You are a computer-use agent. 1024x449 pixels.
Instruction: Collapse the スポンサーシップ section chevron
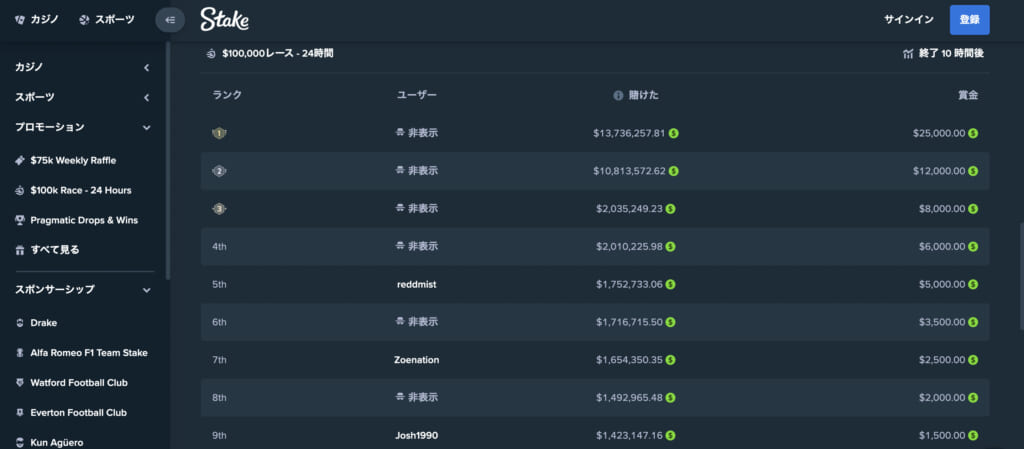tap(147, 290)
